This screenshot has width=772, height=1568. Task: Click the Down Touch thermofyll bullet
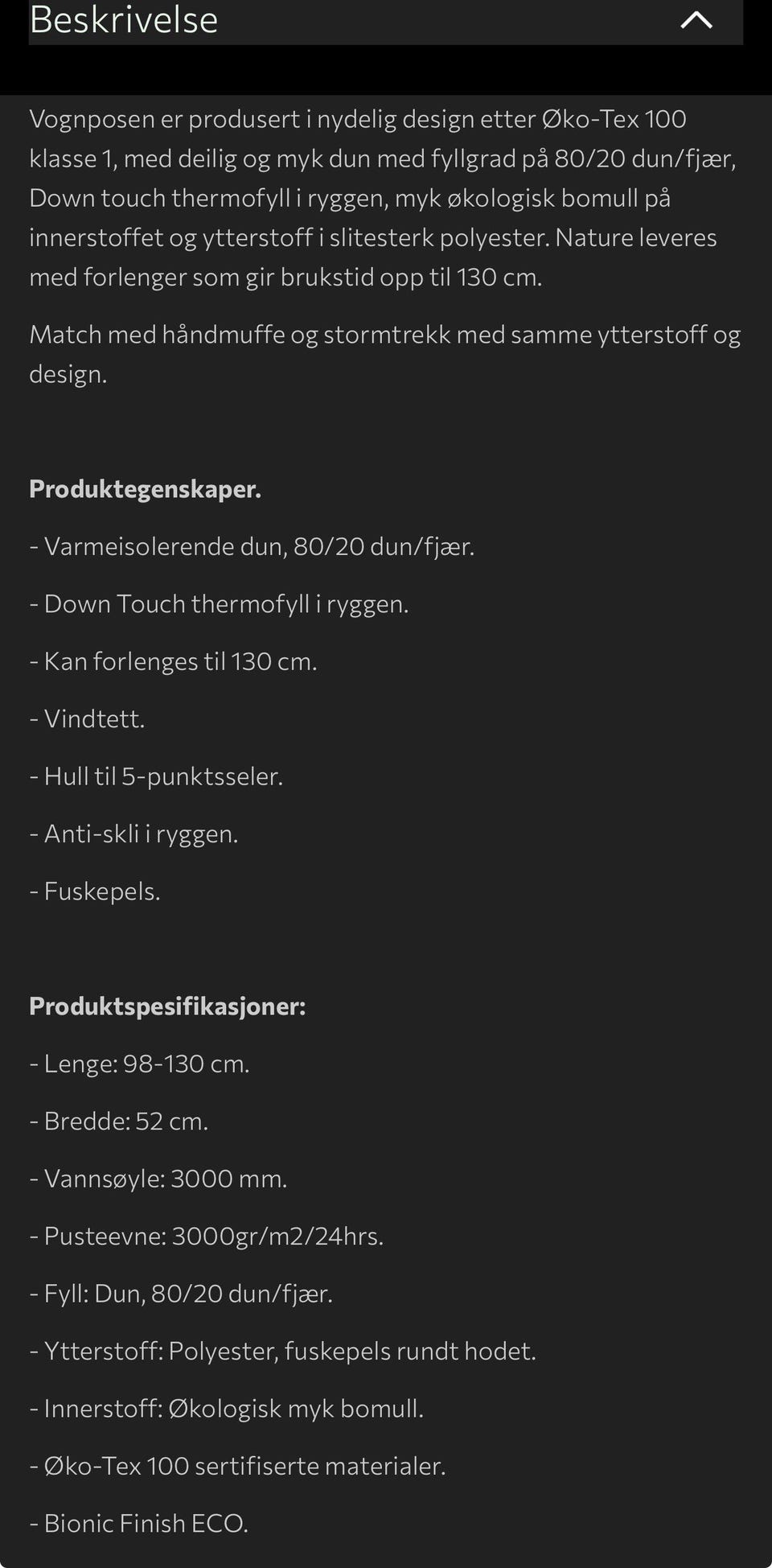[219, 604]
